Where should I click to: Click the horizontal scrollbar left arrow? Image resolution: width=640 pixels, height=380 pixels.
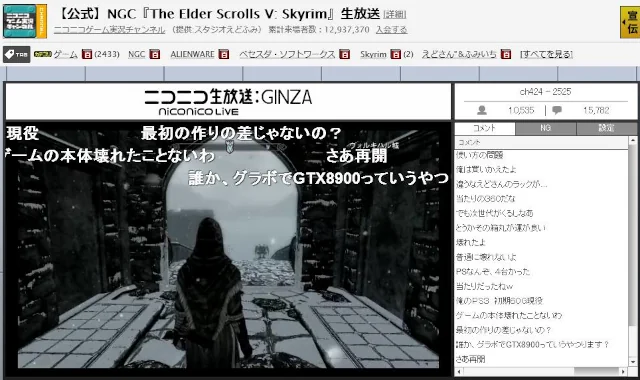[459, 372]
